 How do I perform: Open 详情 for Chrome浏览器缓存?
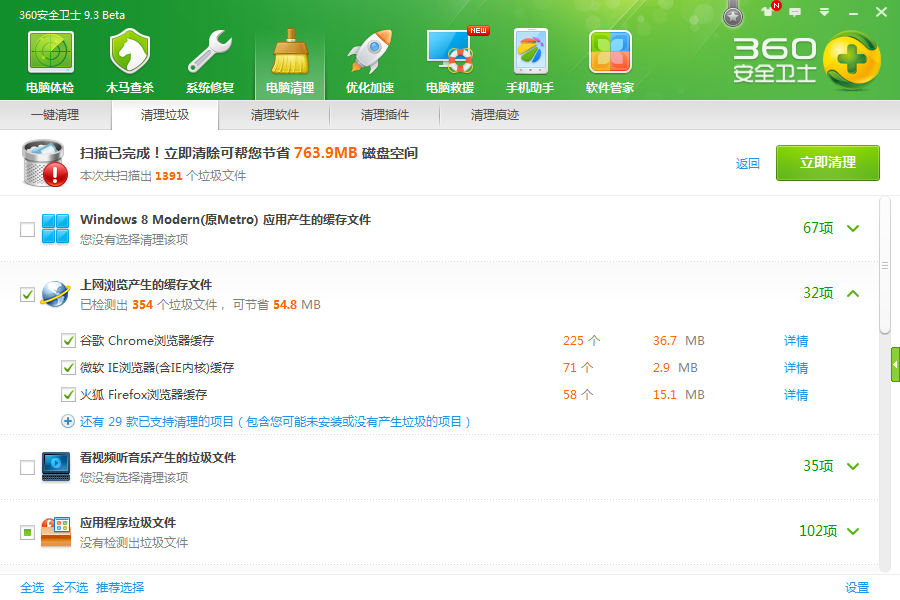pos(796,341)
